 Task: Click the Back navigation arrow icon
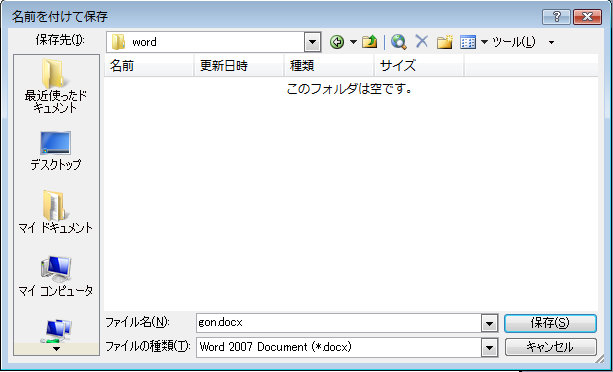337,42
